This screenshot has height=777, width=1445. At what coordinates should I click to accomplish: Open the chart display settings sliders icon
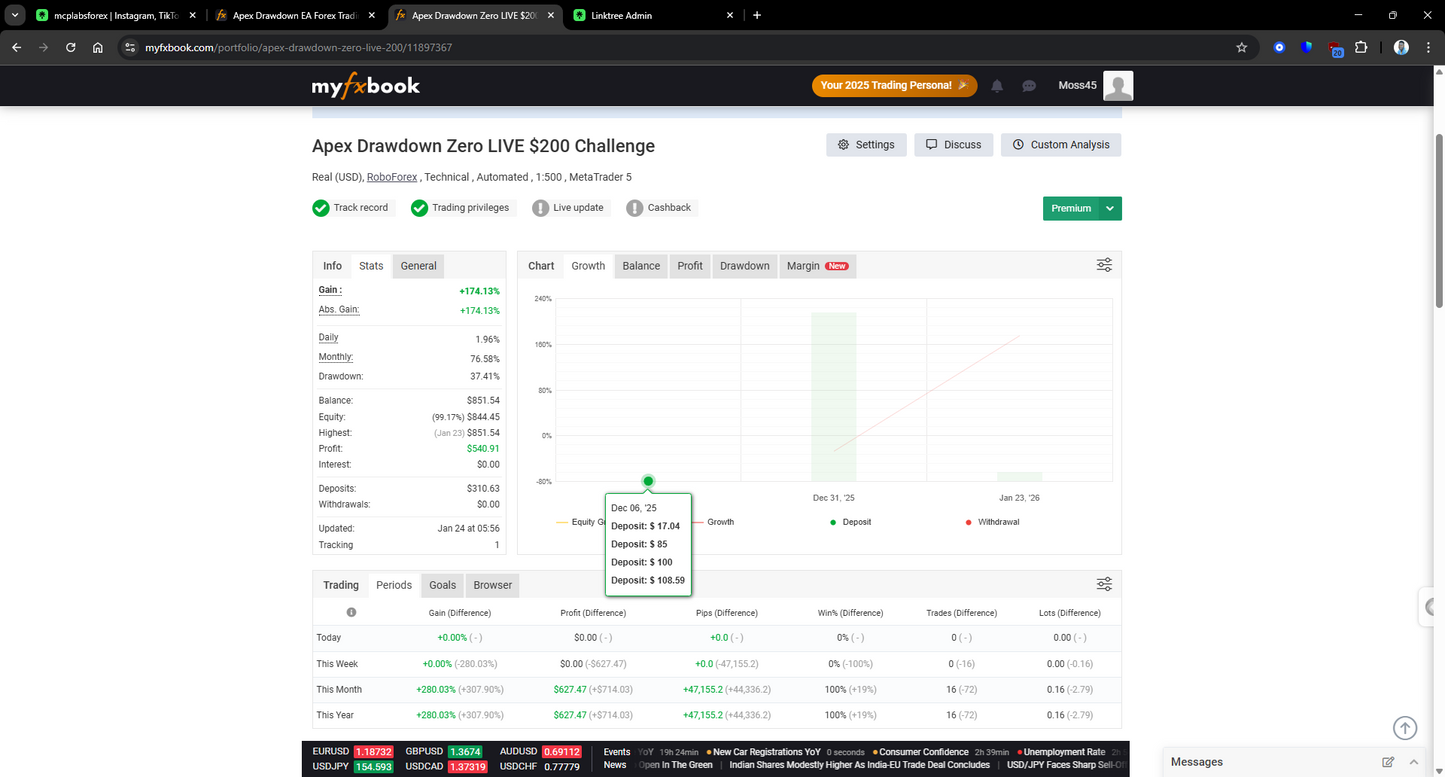click(x=1103, y=264)
